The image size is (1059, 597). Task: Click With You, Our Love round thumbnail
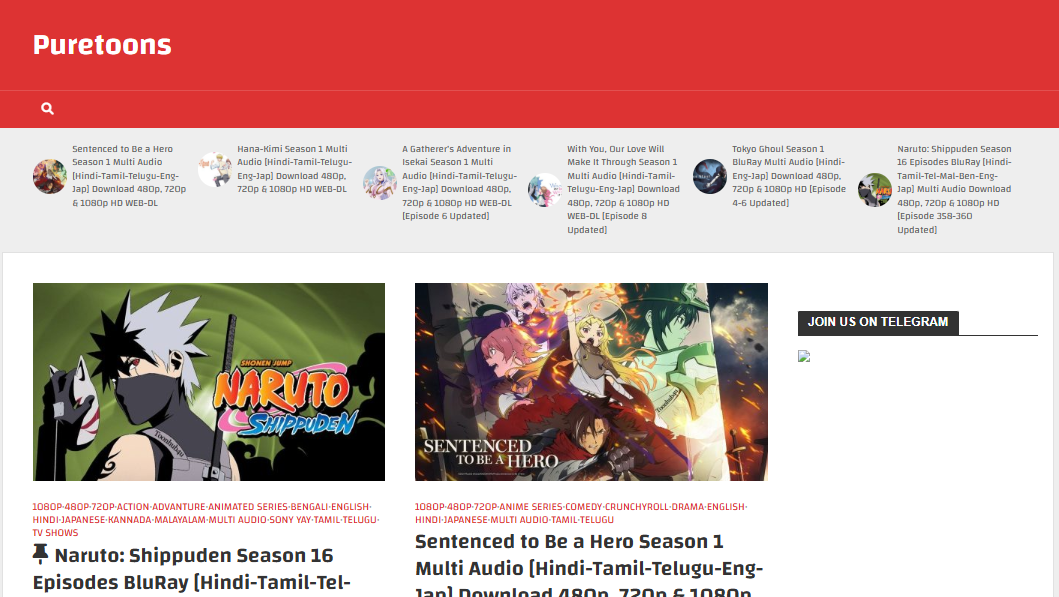click(x=545, y=189)
